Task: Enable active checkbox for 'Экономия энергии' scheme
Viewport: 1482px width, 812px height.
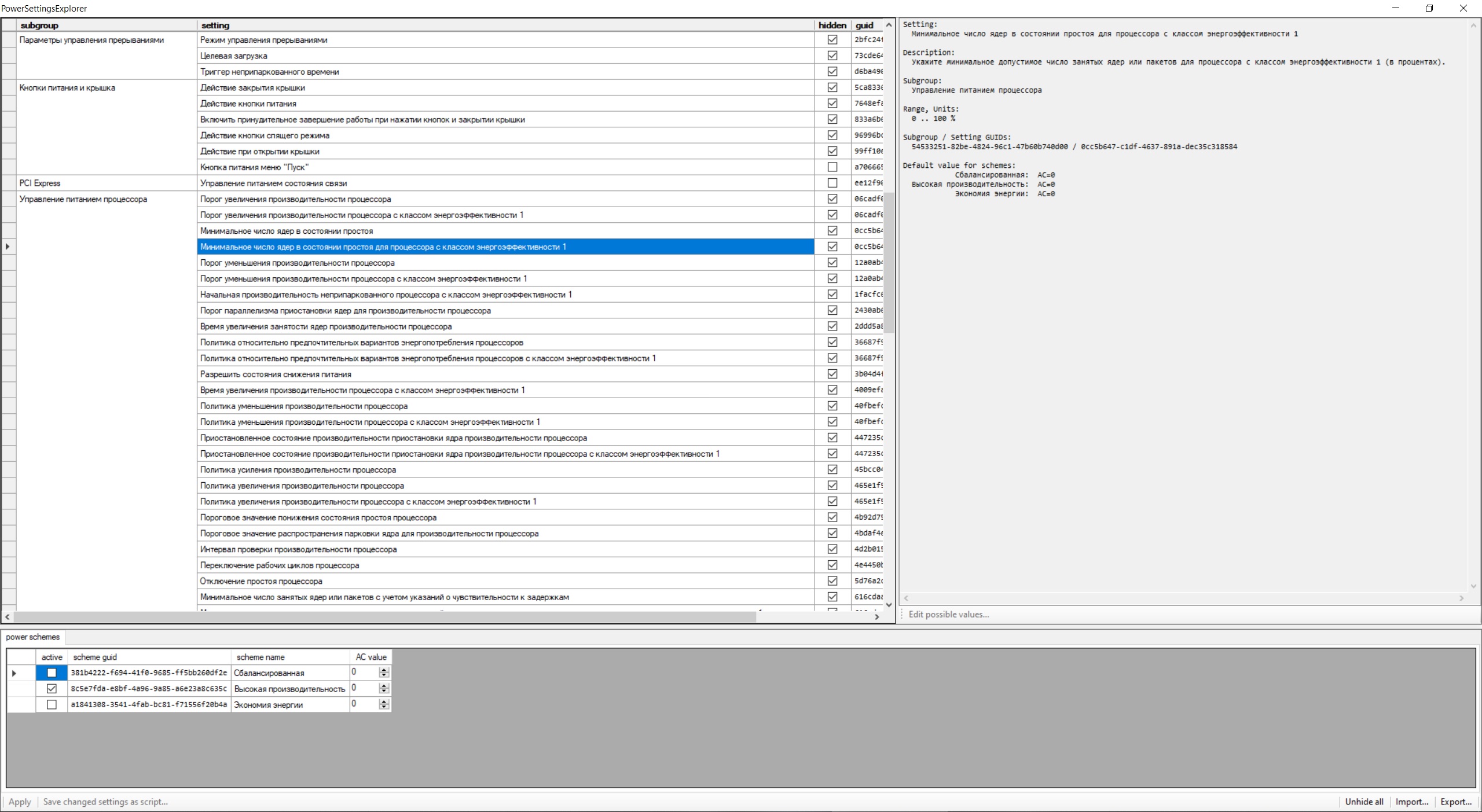Action: (x=52, y=704)
